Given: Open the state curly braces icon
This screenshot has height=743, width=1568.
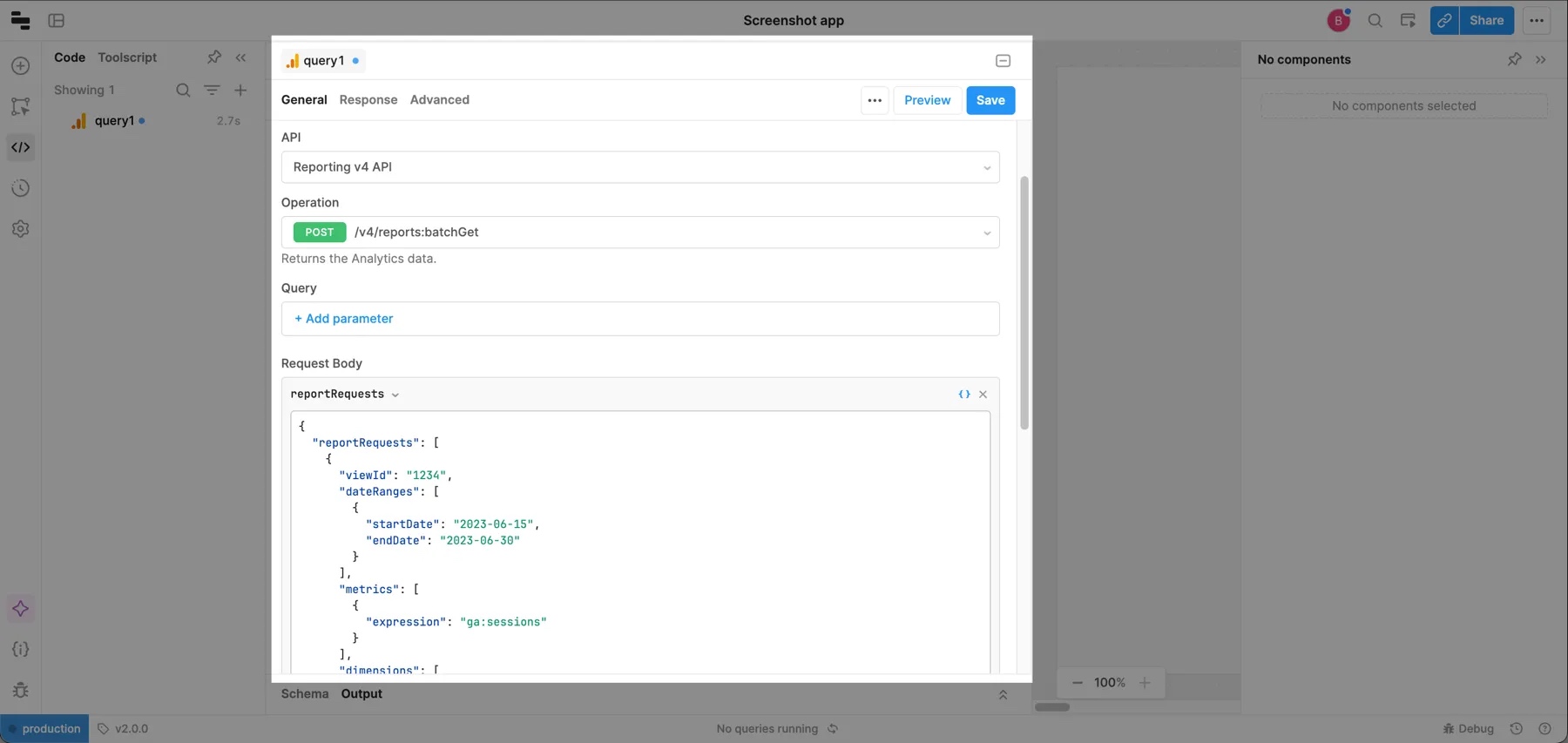Looking at the screenshot, I should [x=21, y=650].
